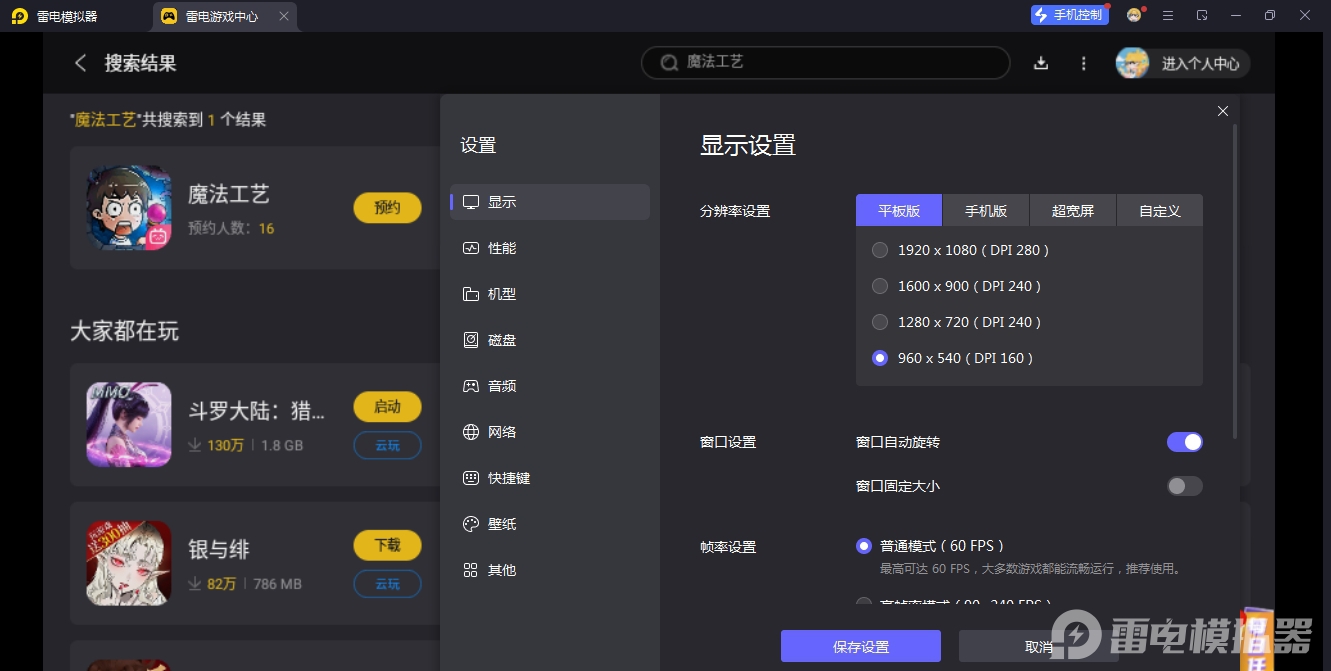The height and width of the screenshot is (671, 1331).
Task: Select the 平板版 resolution tab
Action: (899, 211)
